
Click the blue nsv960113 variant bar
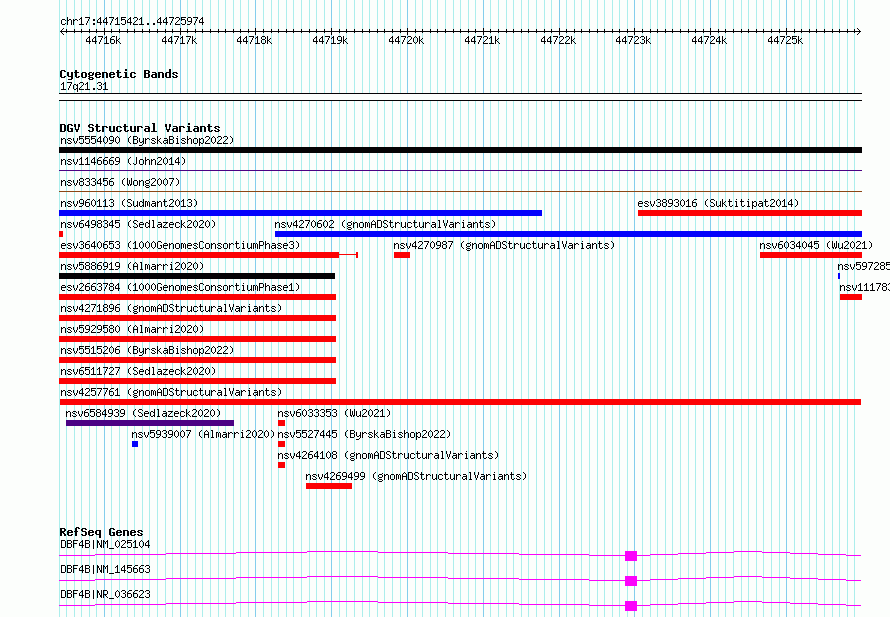300,213
